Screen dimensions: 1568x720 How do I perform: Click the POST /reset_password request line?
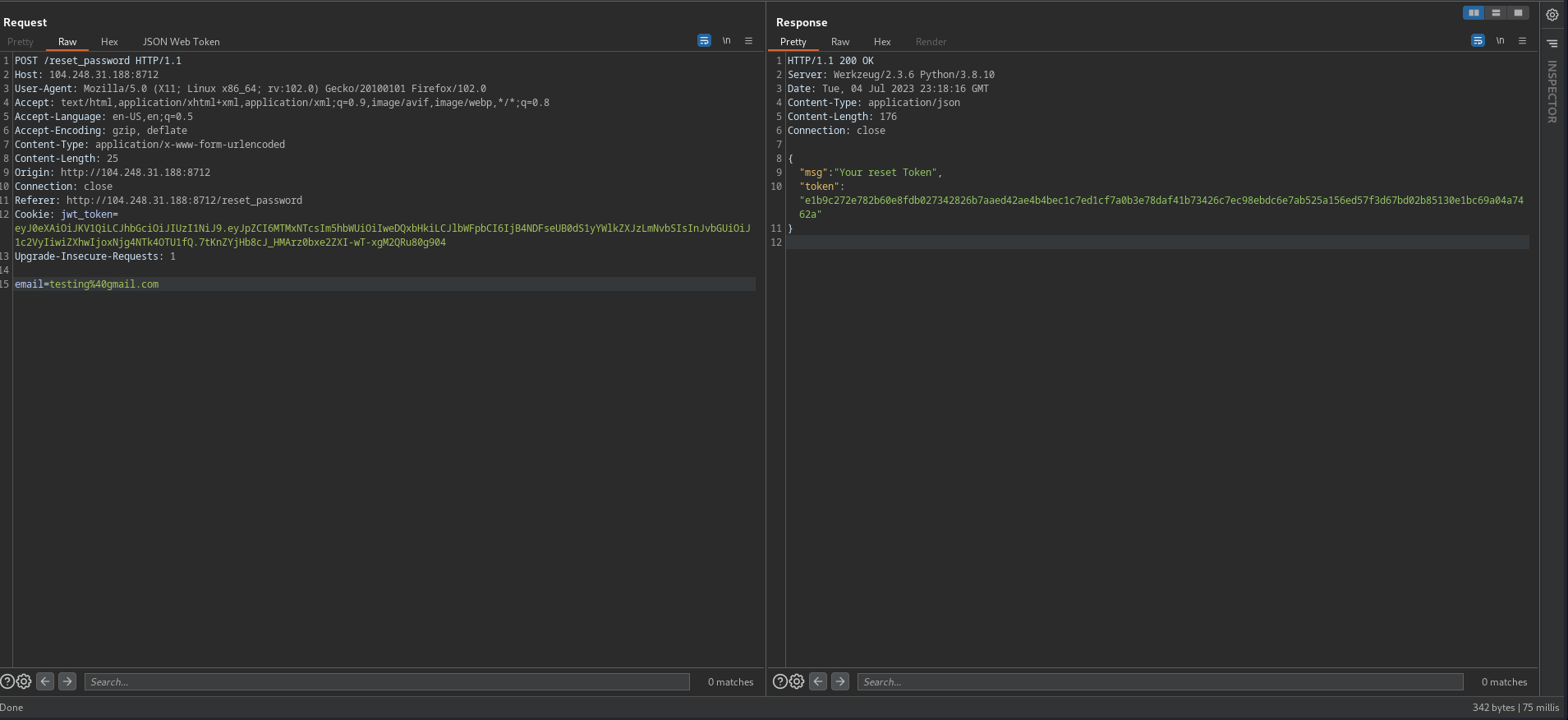(98, 61)
